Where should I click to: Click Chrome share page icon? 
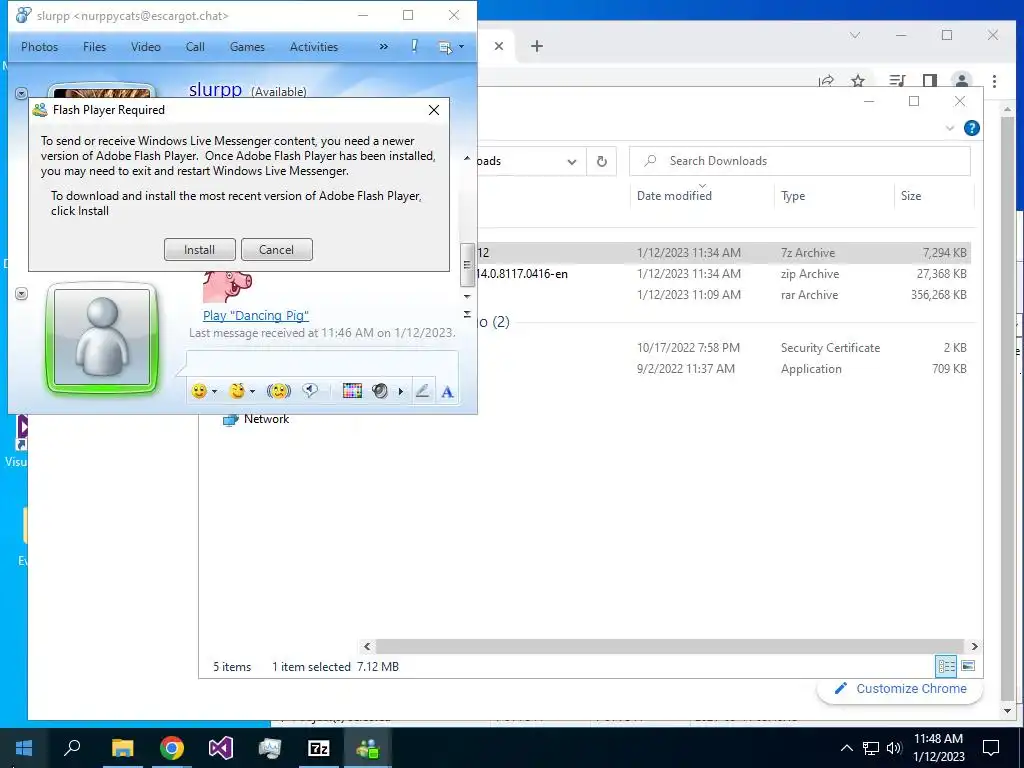[827, 81]
